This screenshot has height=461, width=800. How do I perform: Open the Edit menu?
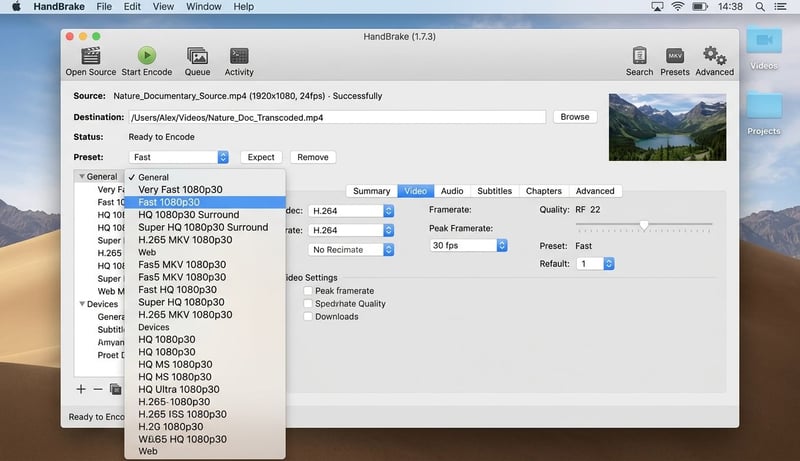[132, 7]
